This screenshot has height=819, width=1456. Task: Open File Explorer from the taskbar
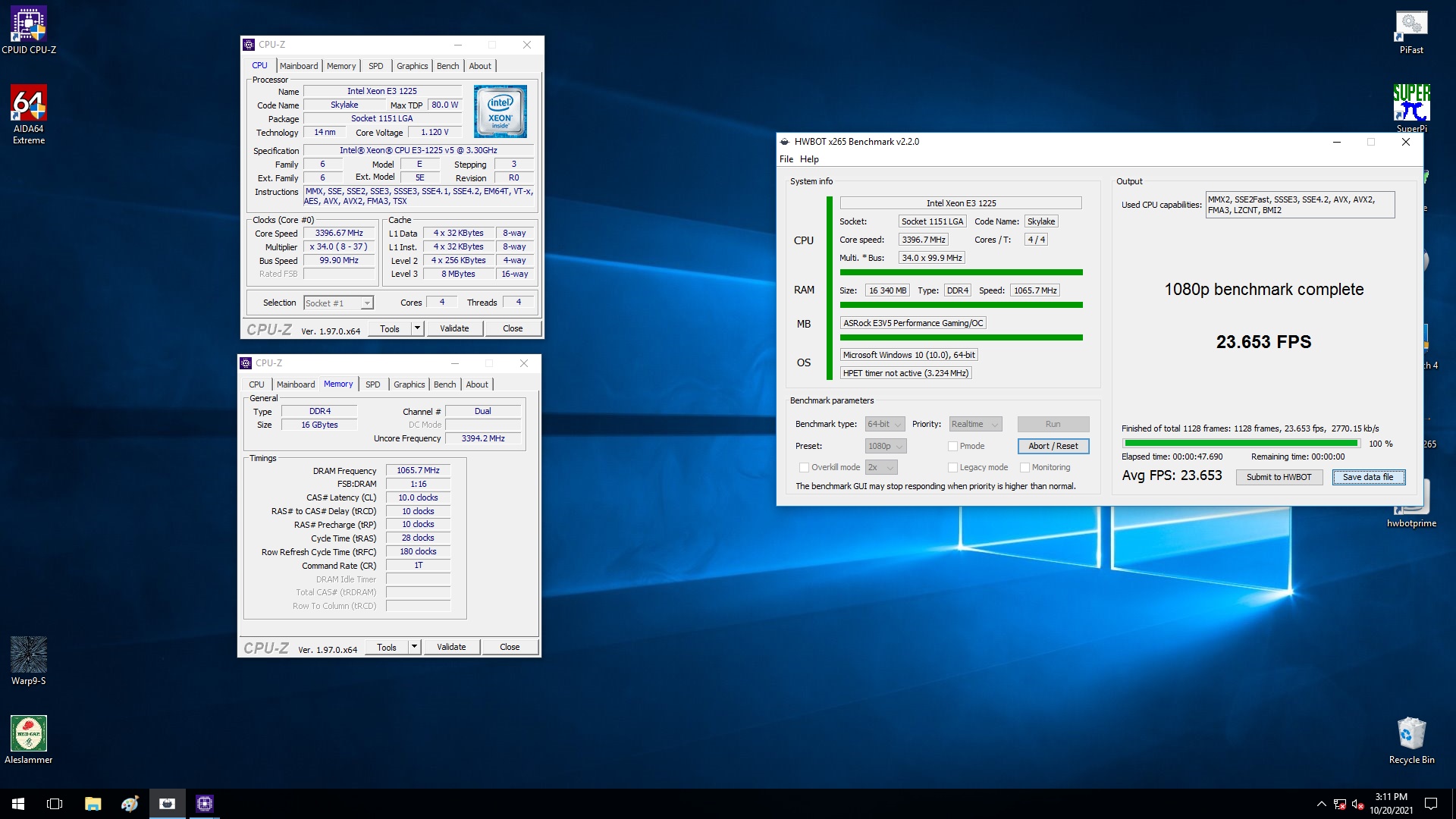pyautogui.click(x=93, y=804)
